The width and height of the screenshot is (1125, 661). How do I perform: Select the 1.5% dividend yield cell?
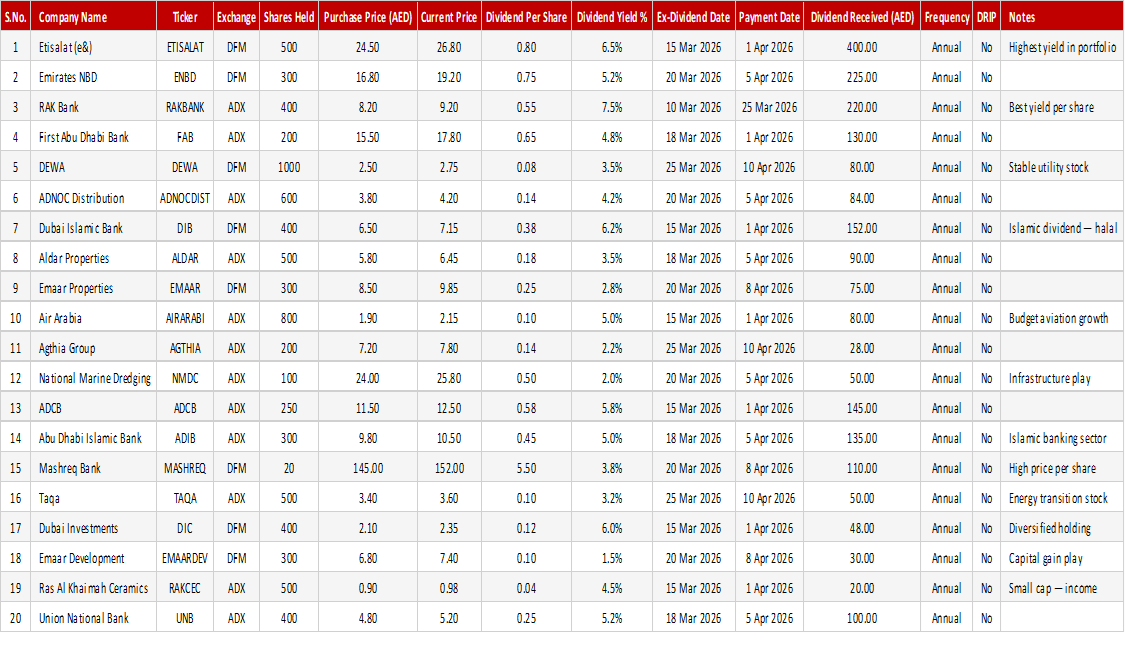point(611,558)
